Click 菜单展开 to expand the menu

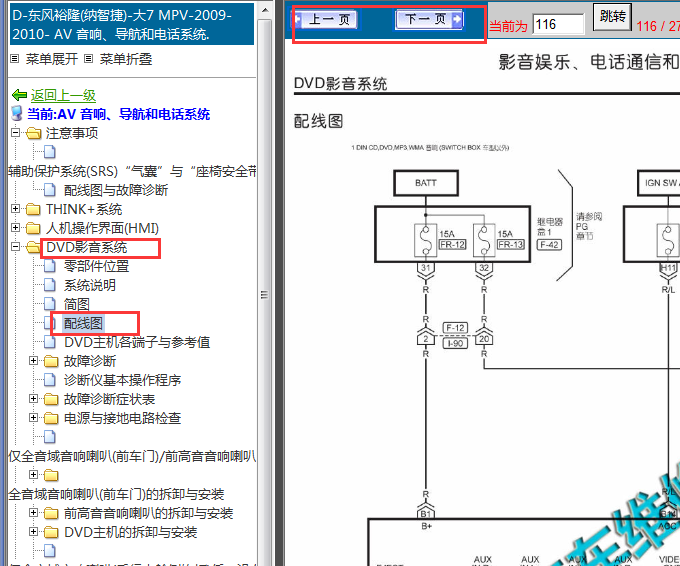[x=52, y=59]
